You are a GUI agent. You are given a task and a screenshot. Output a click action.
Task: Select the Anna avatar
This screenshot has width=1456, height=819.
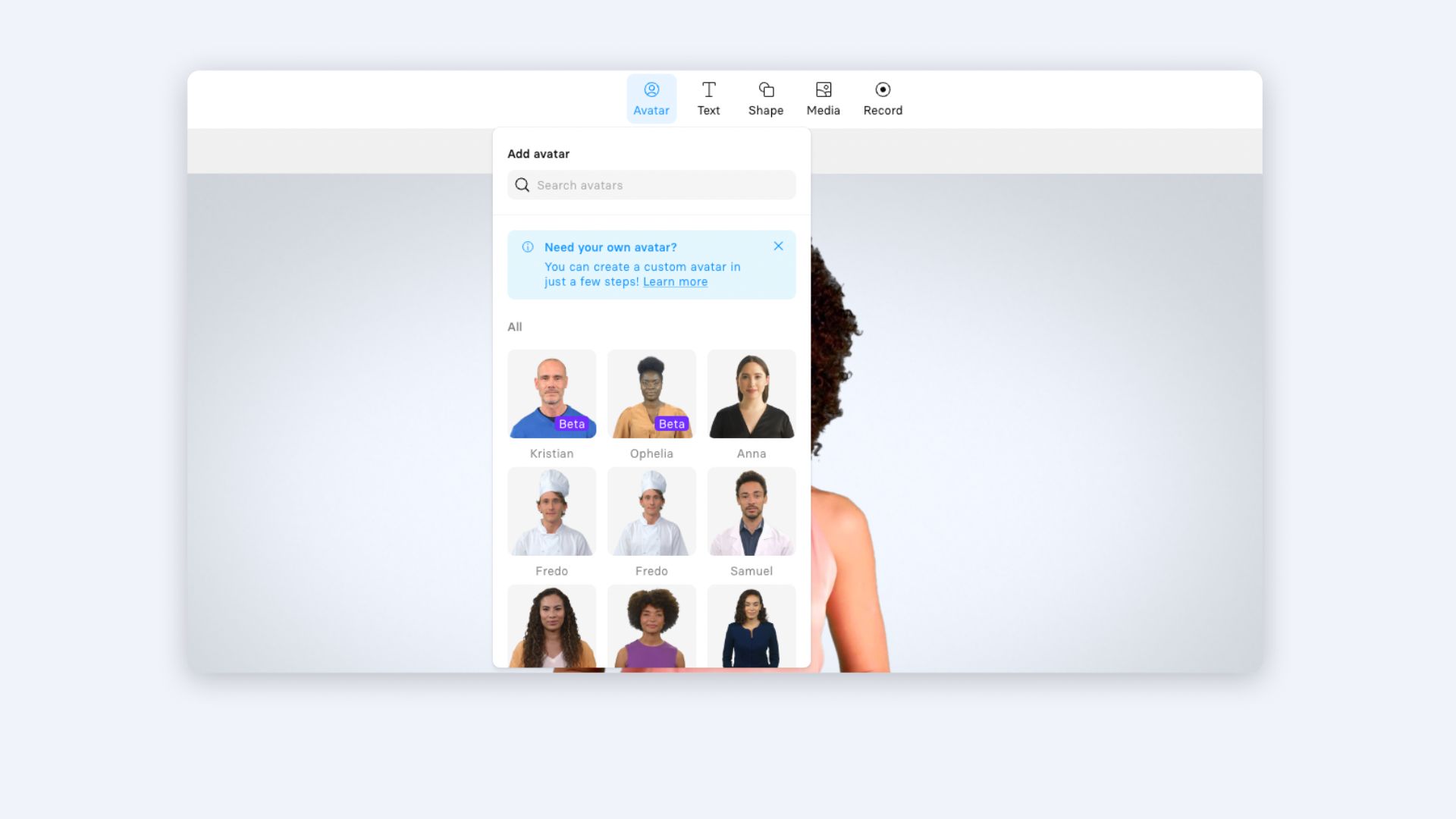(x=751, y=393)
